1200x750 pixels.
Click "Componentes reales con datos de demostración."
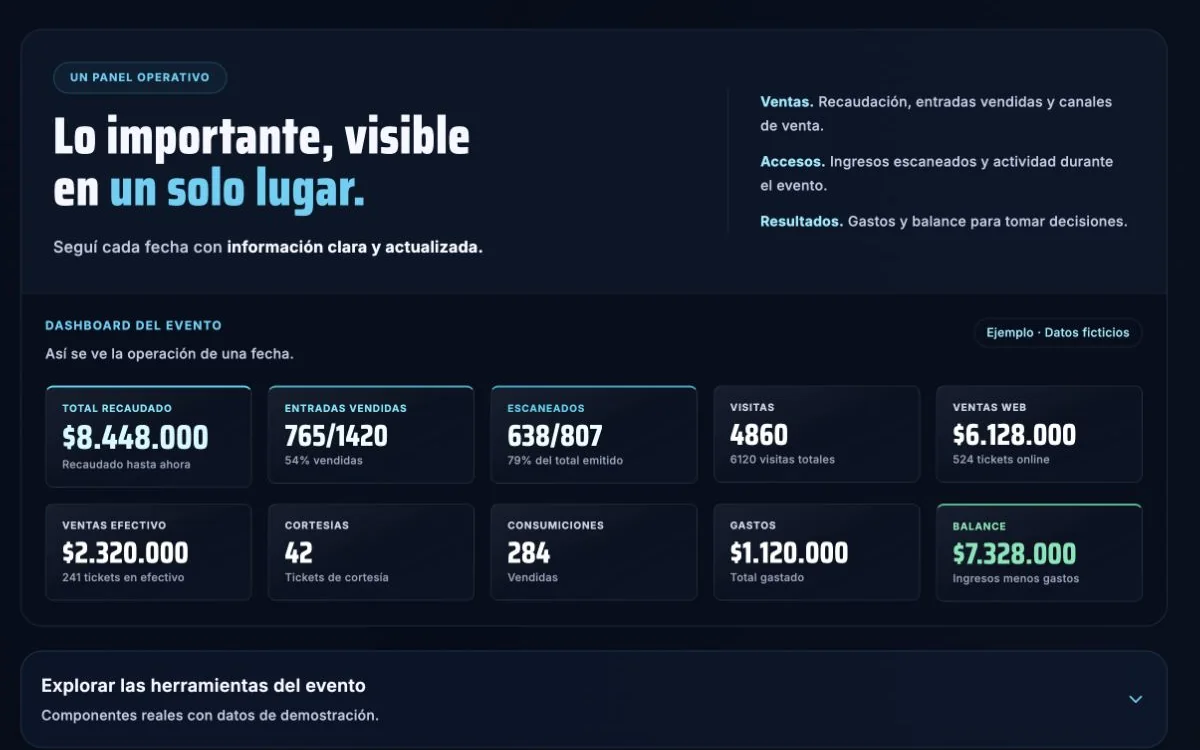pos(210,716)
